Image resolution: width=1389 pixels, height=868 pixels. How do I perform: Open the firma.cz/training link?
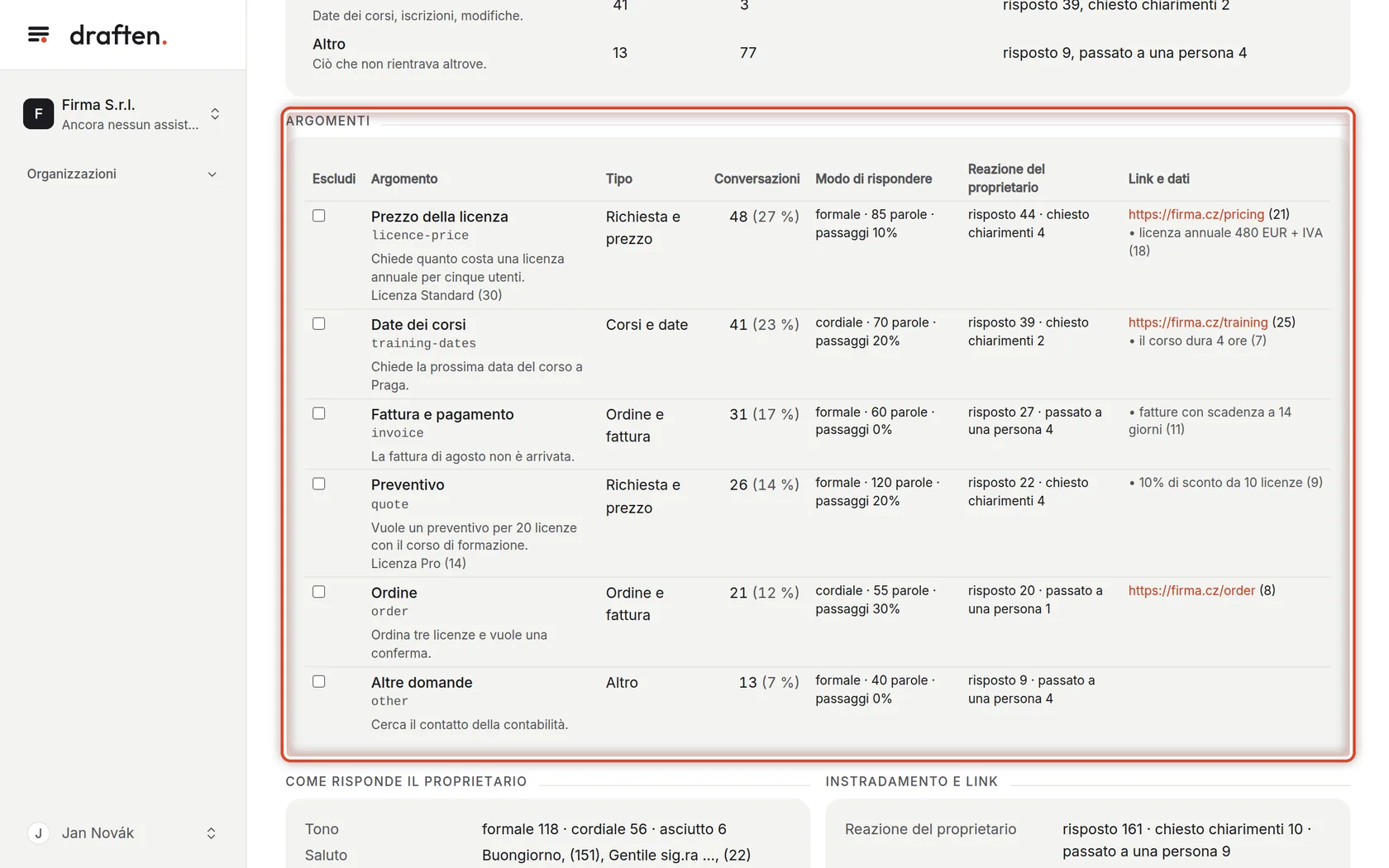[1197, 322]
